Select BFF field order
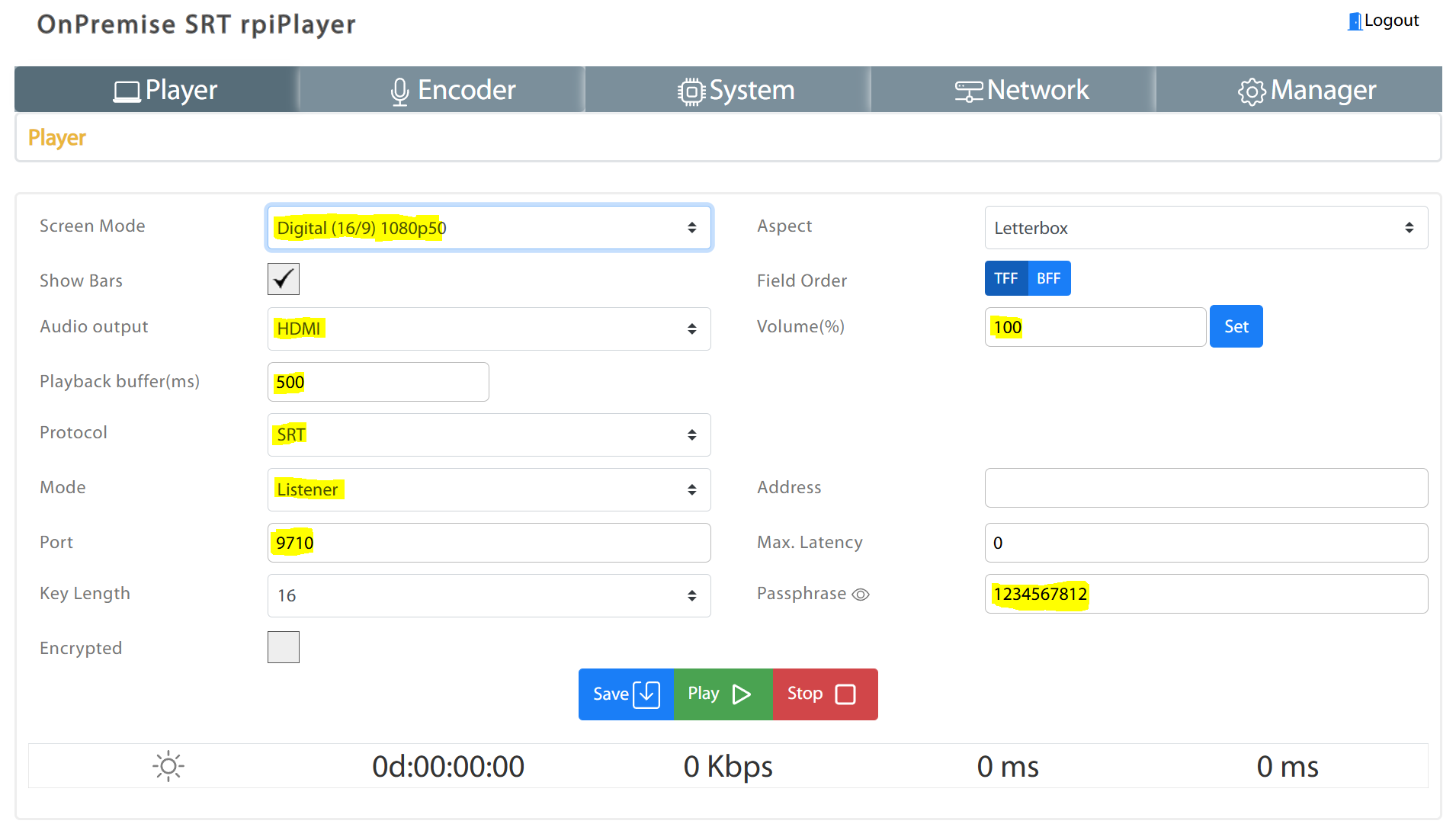This screenshot has height=840, width=1456. pyautogui.click(x=1049, y=278)
